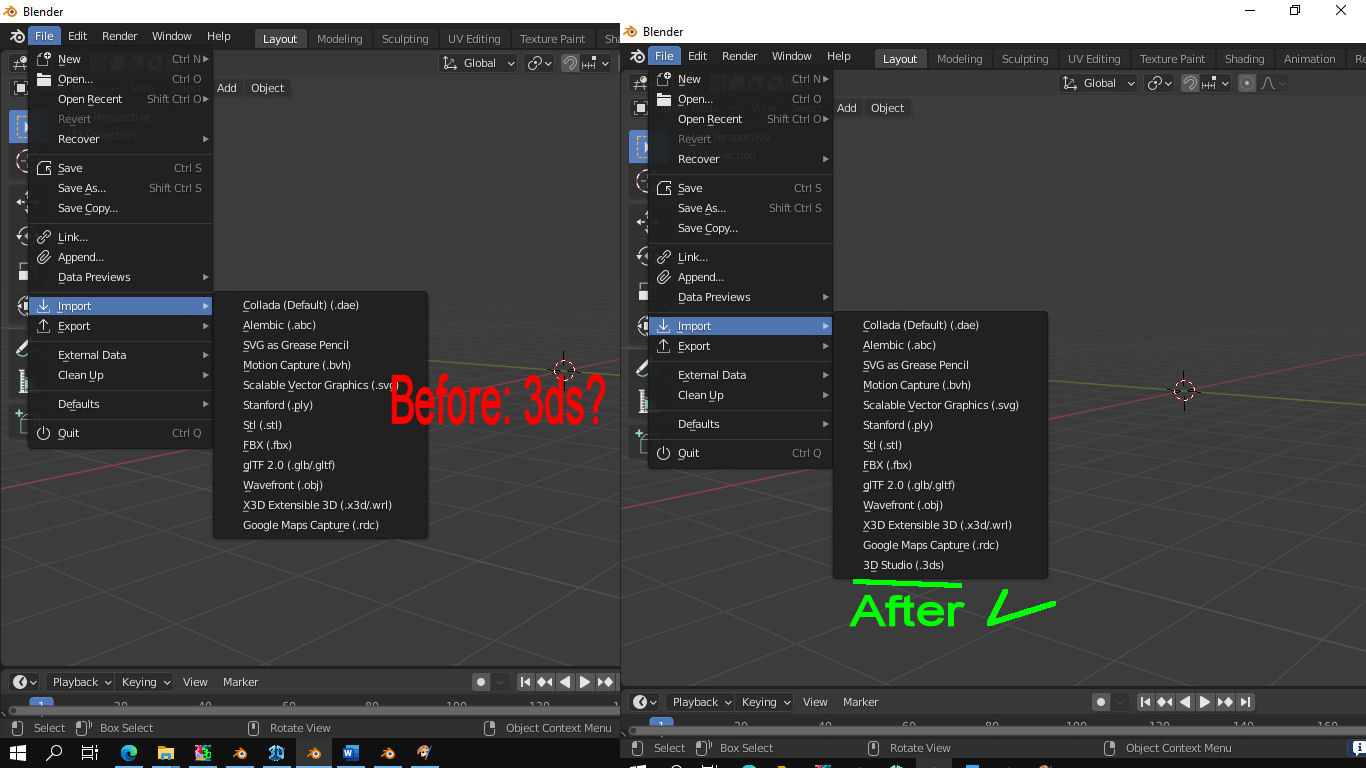
Task: Open proportional falloff curve menu in right window
Action: [1272, 83]
